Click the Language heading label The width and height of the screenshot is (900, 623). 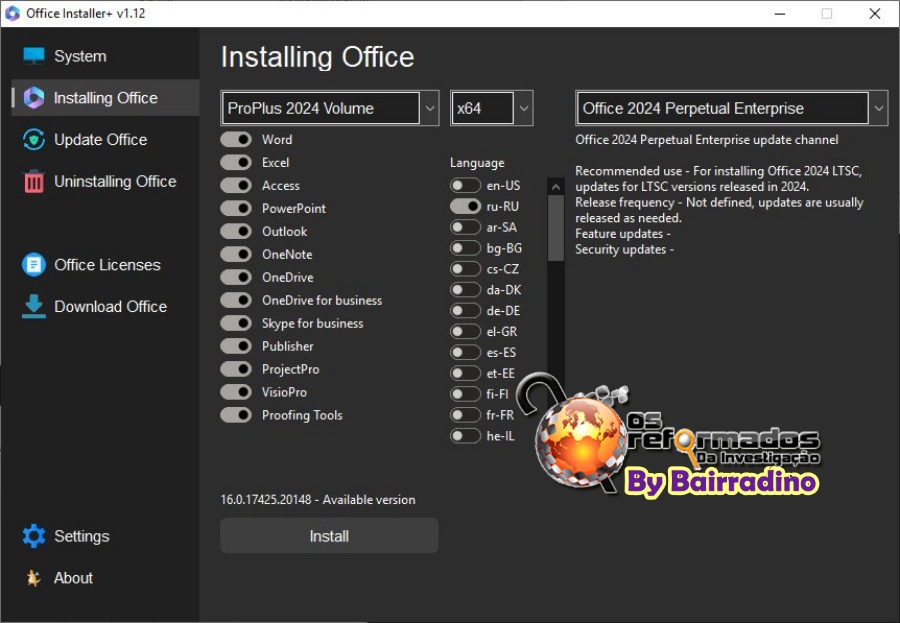(477, 163)
